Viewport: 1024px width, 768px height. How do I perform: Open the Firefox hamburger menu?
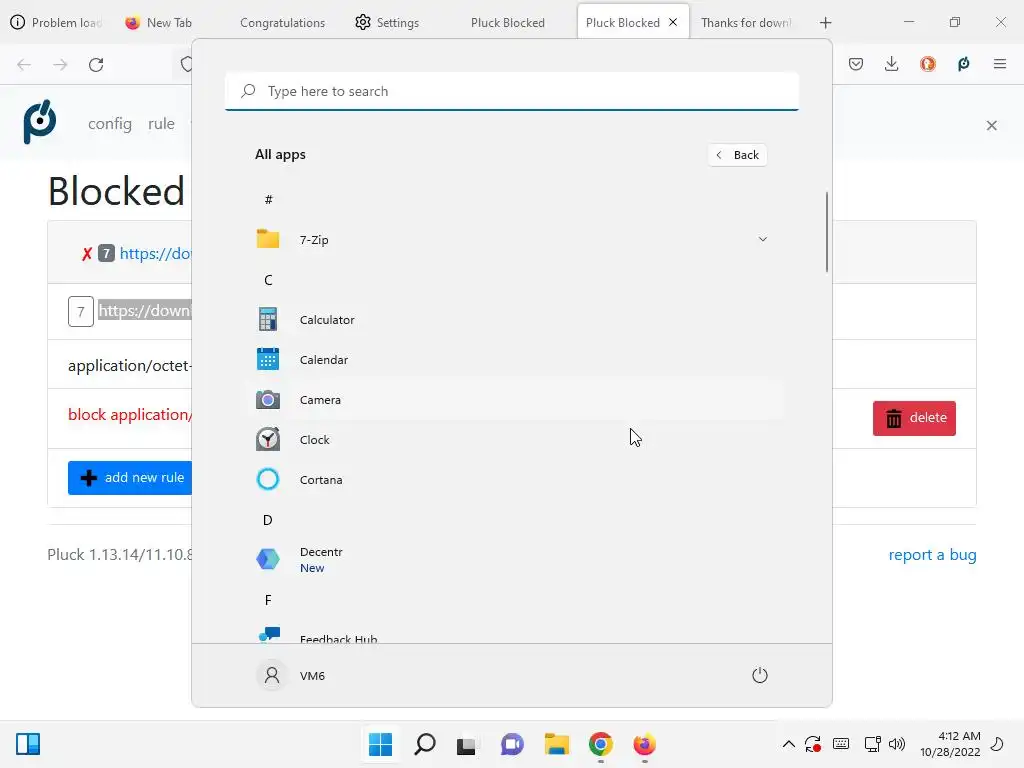[1000, 64]
